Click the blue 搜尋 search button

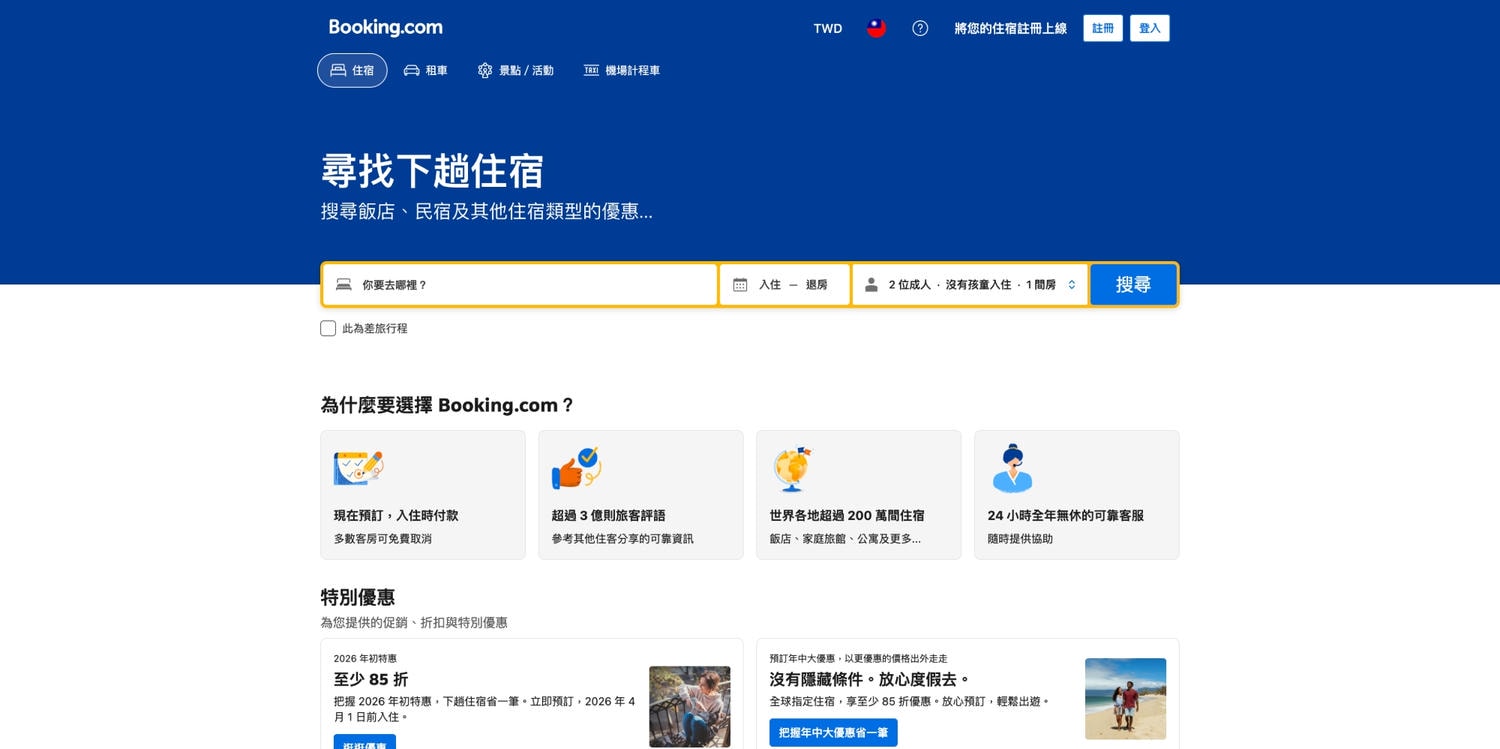tap(1133, 285)
